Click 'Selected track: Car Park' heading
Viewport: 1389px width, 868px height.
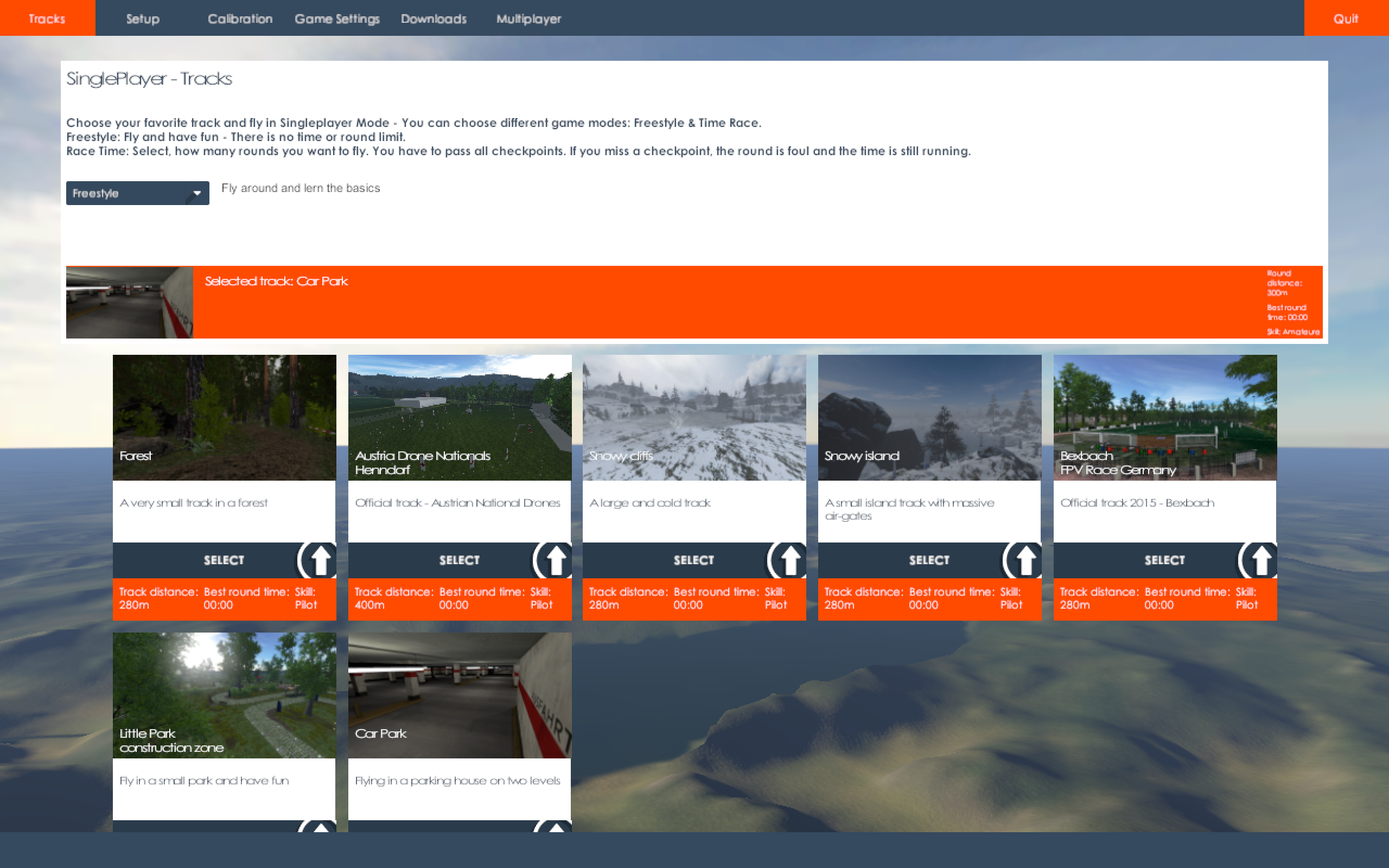point(276,282)
